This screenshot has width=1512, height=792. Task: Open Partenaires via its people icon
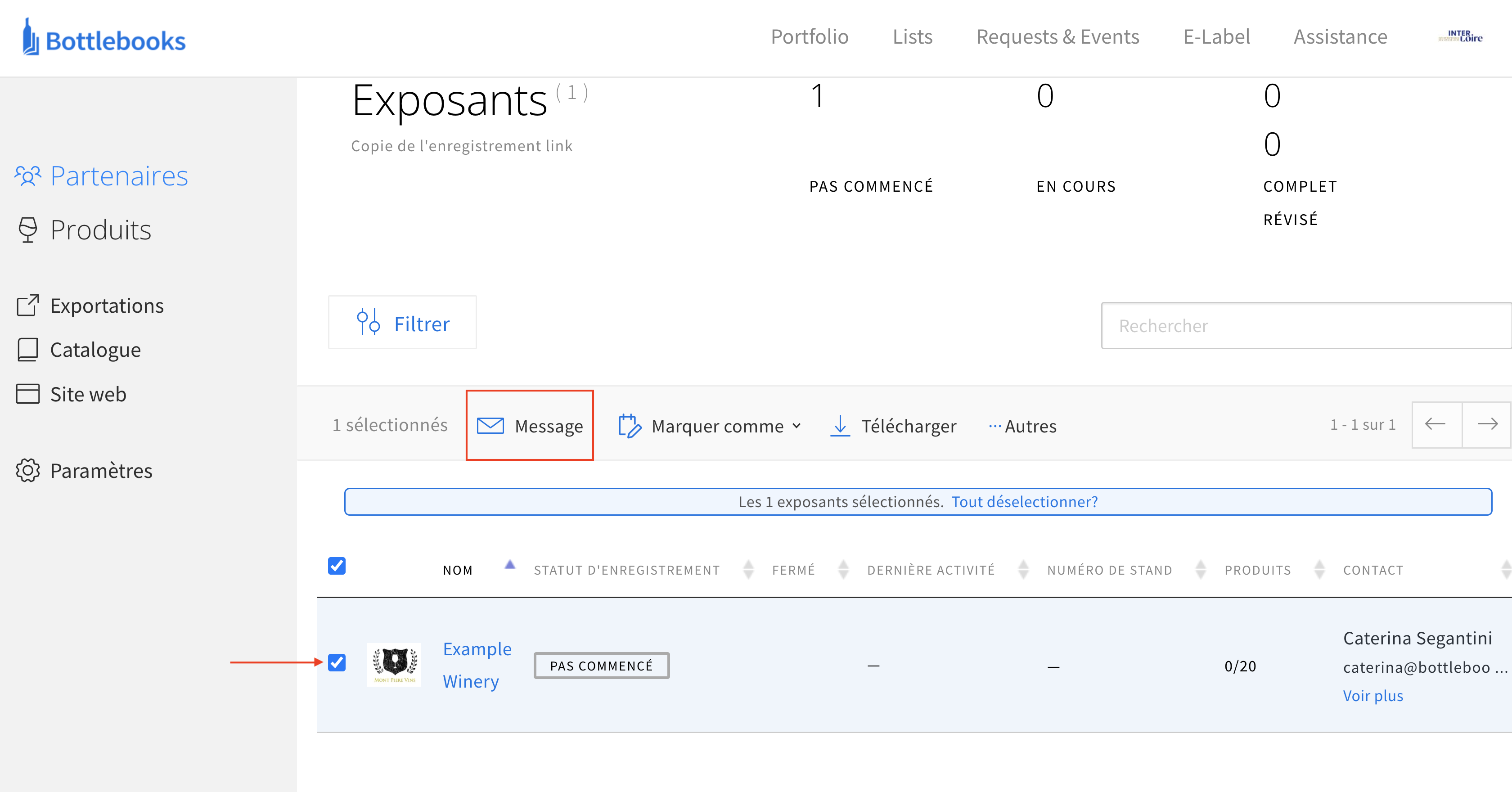pyautogui.click(x=27, y=175)
